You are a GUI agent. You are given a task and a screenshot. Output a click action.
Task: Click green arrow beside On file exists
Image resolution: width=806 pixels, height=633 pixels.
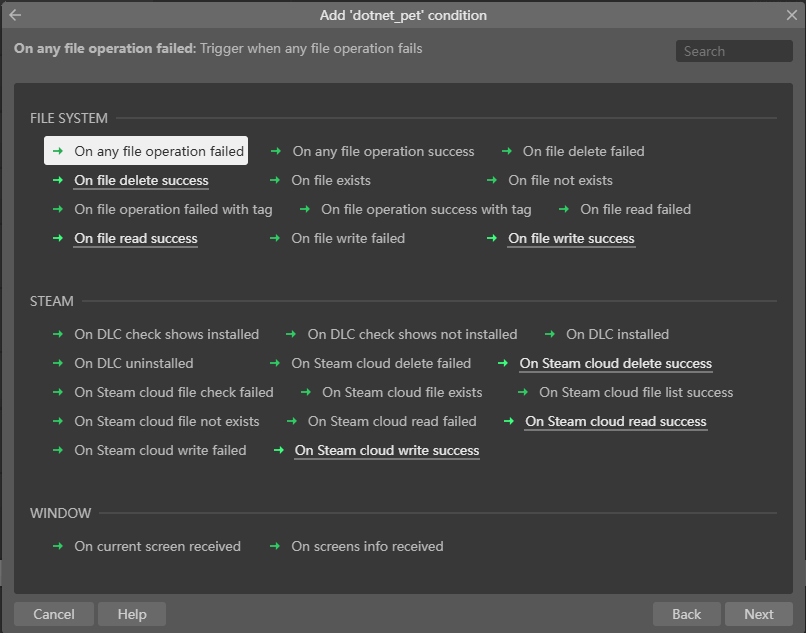click(x=275, y=180)
